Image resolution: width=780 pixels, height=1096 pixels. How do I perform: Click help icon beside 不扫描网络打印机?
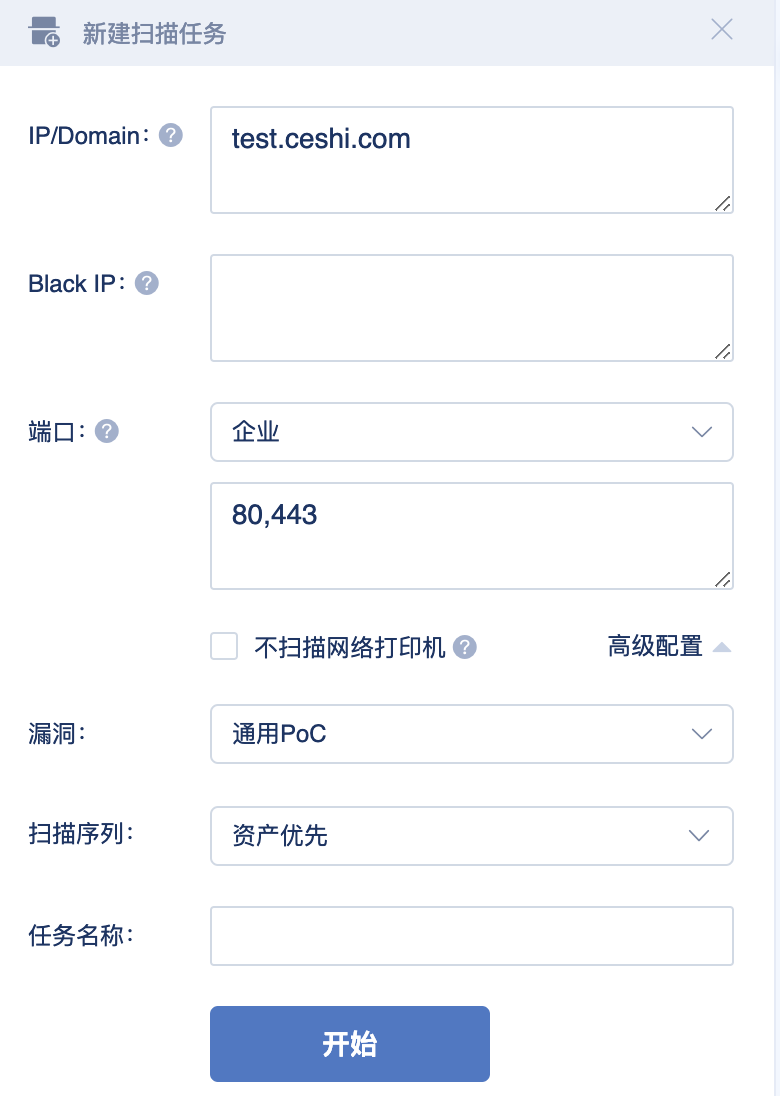[x=464, y=647]
